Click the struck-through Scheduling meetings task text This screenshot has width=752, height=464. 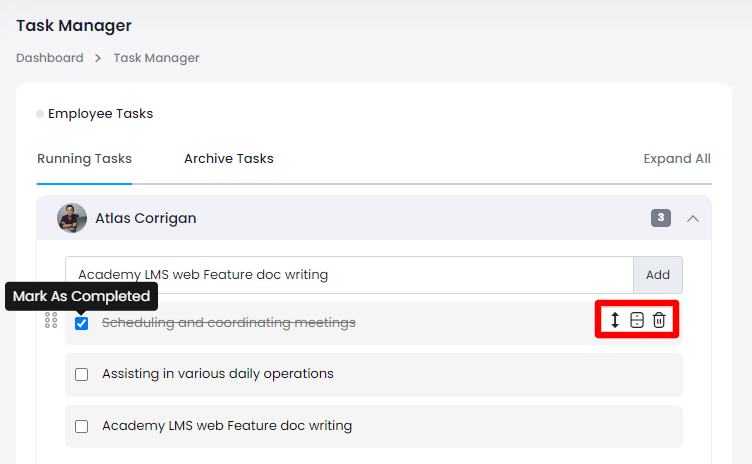[229, 322]
